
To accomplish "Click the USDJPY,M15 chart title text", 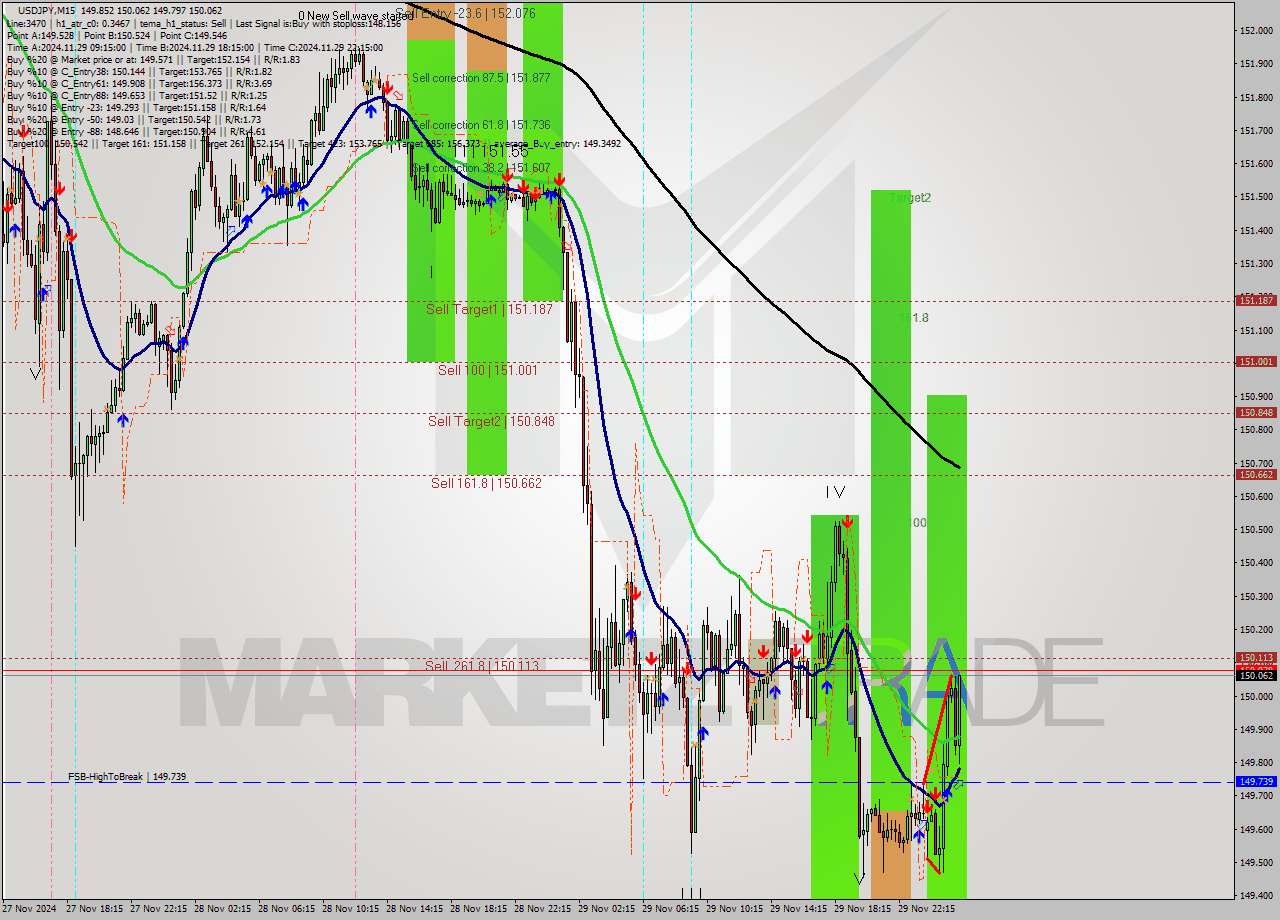I will point(44,9).
